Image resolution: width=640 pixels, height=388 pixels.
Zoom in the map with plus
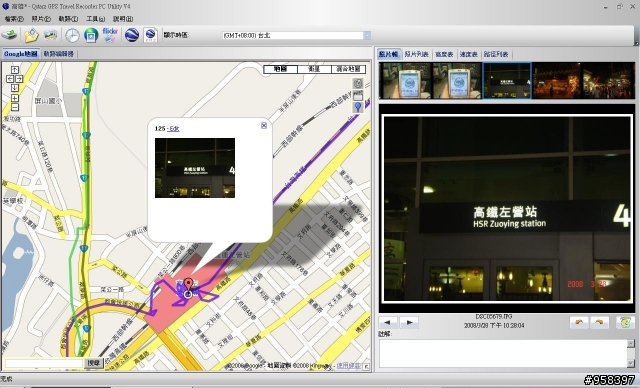(x=15, y=98)
